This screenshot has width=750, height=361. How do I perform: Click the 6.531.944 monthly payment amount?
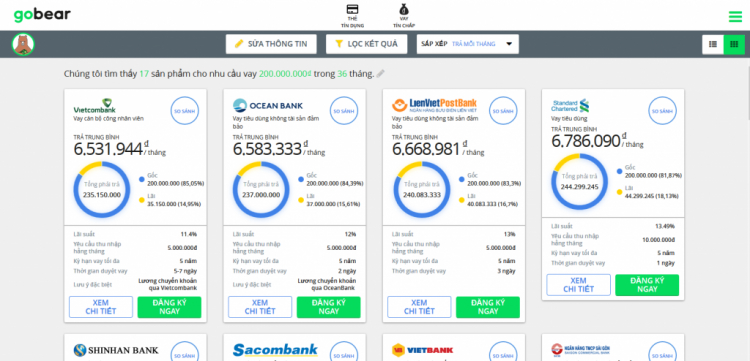coord(108,149)
